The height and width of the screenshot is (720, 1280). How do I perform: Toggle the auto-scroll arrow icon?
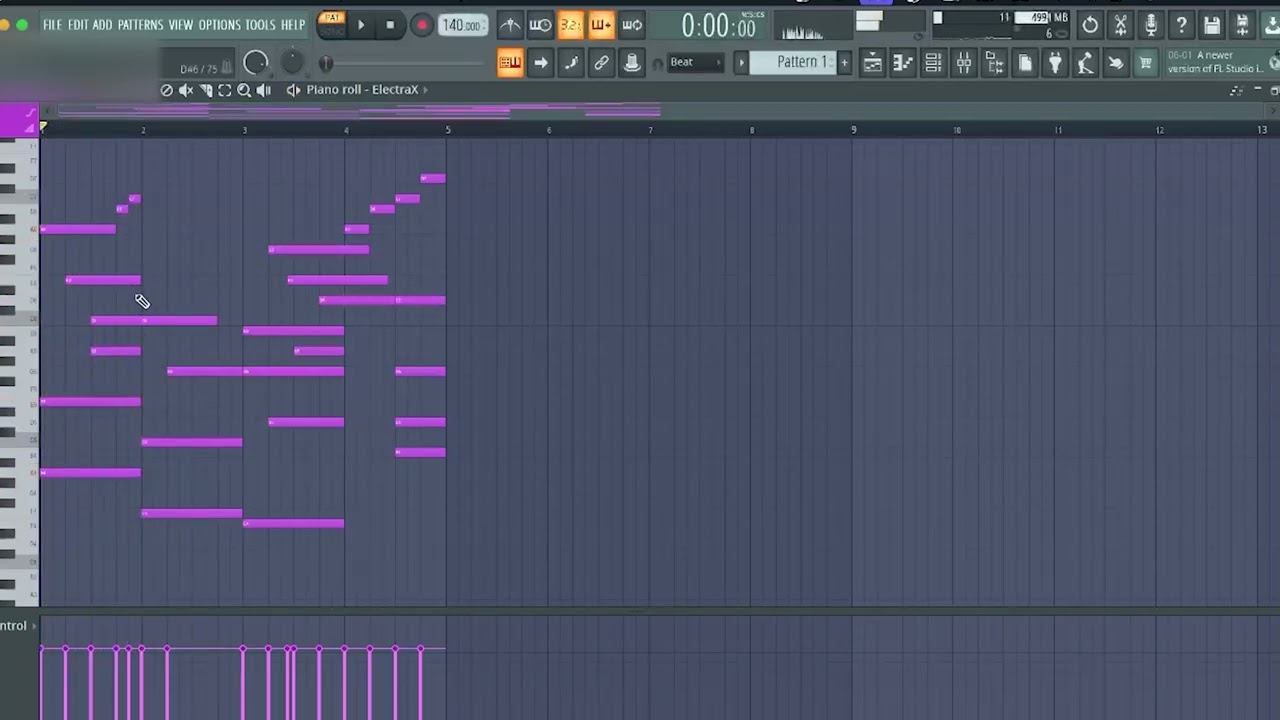[540, 63]
